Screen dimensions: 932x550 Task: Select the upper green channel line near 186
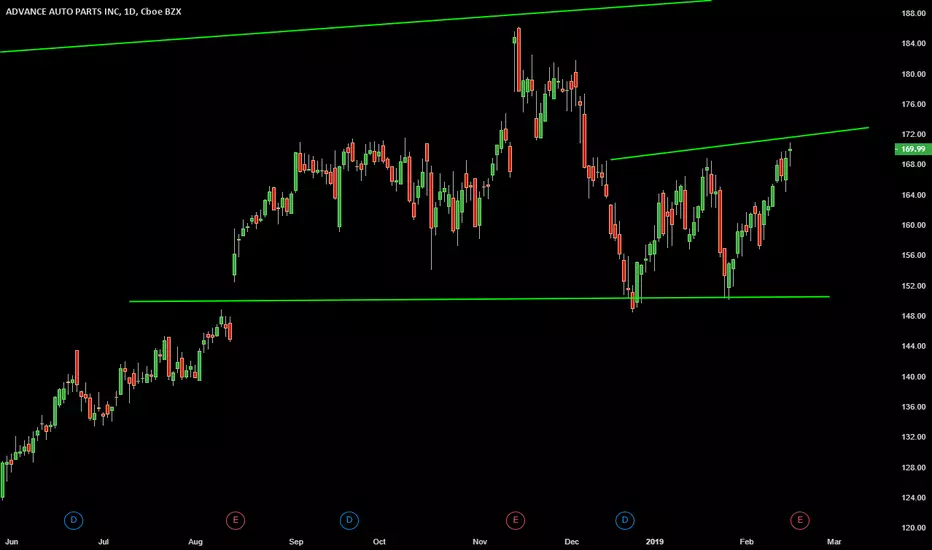point(355,26)
